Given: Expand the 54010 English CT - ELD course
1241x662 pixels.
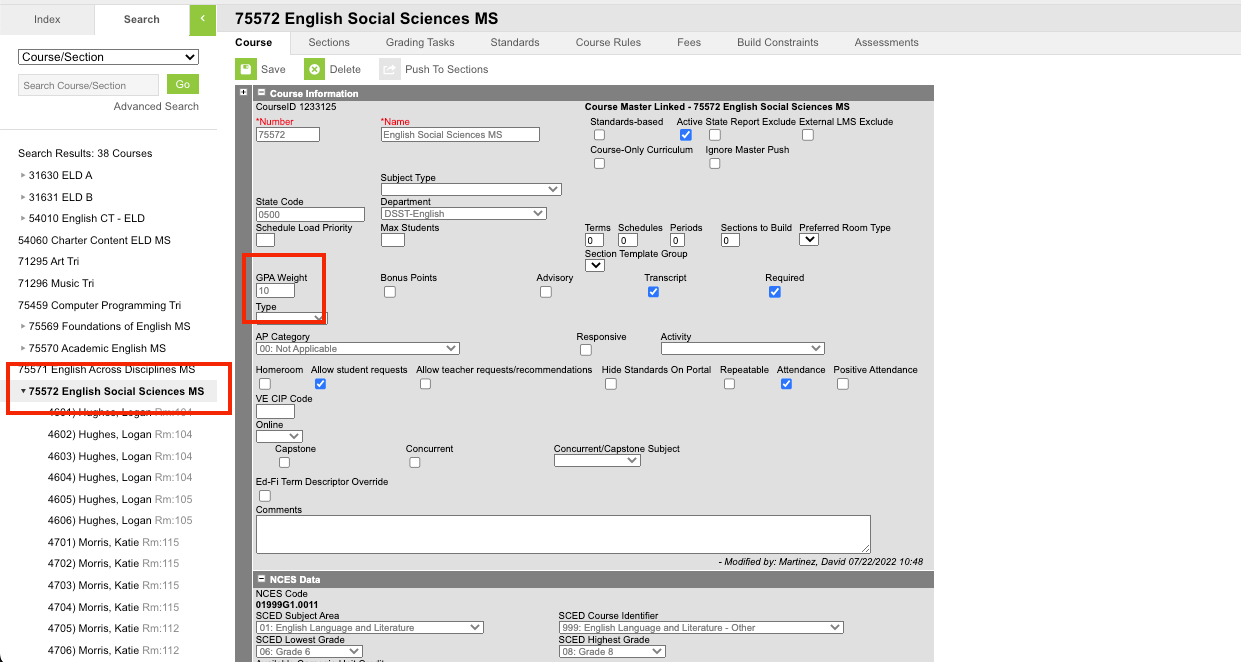Looking at the screenshot, I should point(23,219).
